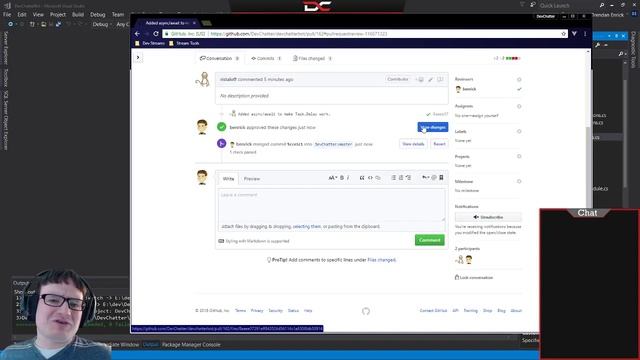Click the Unsubscribe notifications button
640x360 pixels.
tap(488, 217)
